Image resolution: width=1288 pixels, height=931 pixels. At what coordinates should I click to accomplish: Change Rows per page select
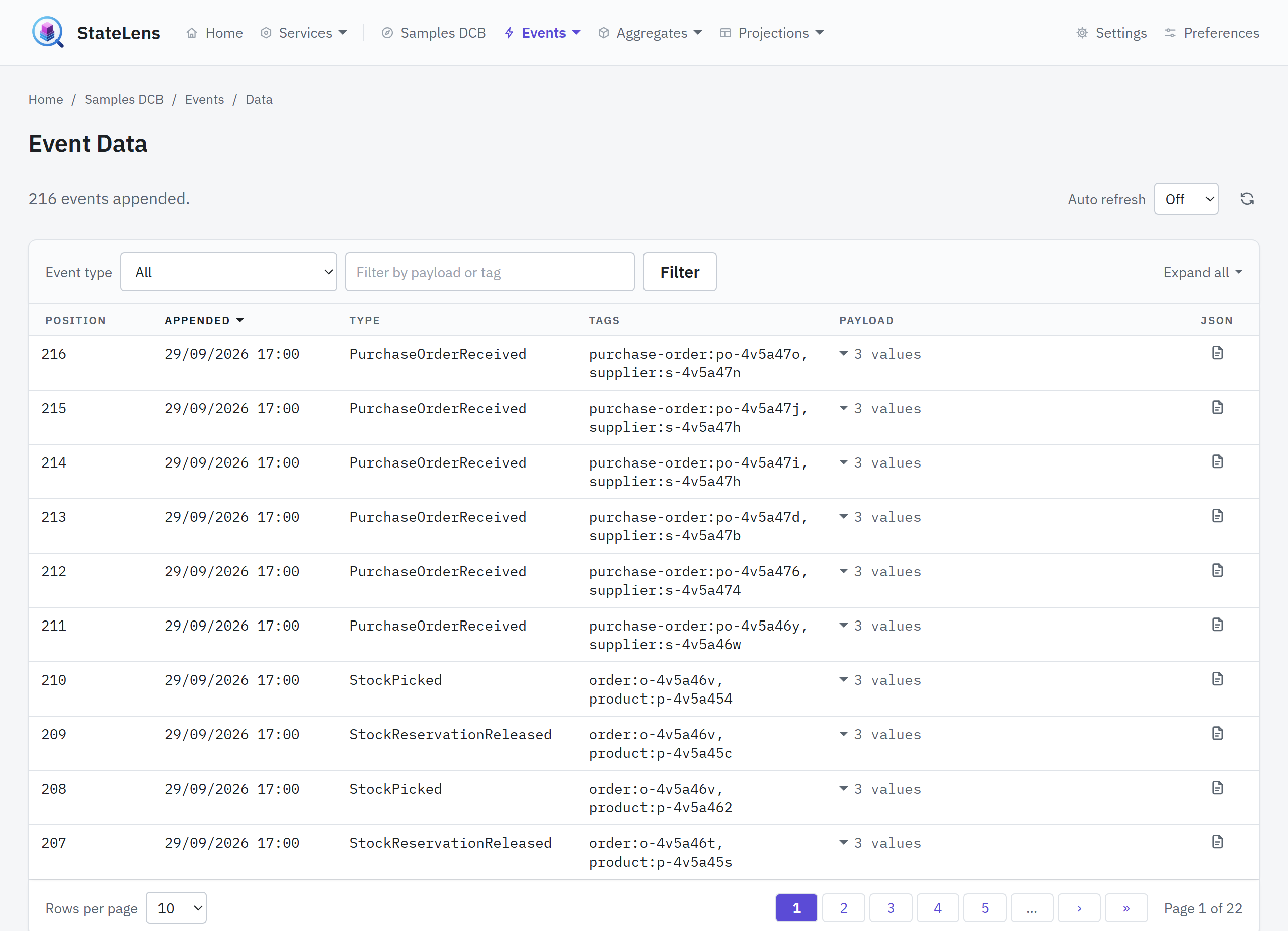[176, 908]
